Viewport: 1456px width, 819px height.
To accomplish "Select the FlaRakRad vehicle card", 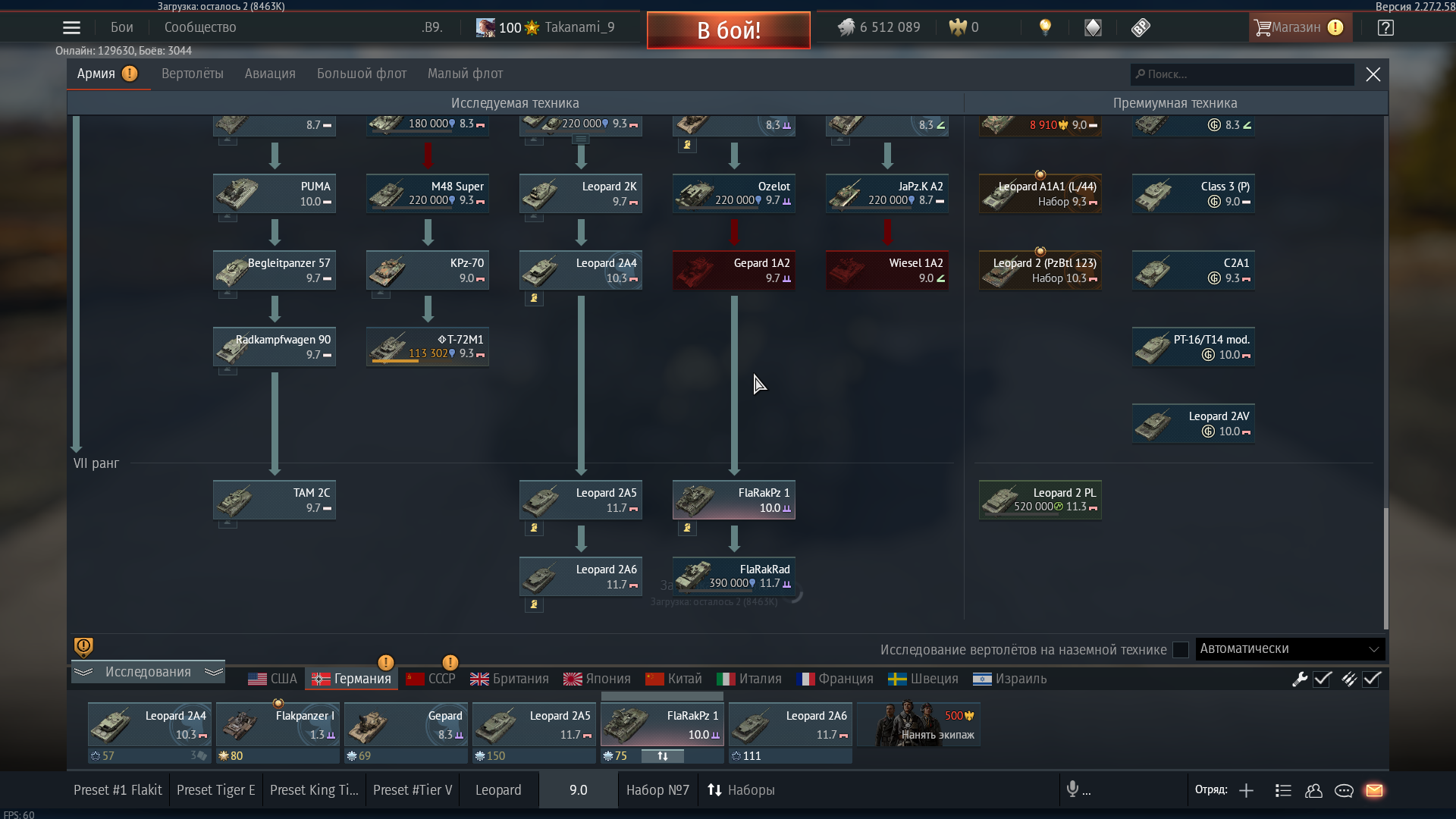I will [x=734, y=576].
